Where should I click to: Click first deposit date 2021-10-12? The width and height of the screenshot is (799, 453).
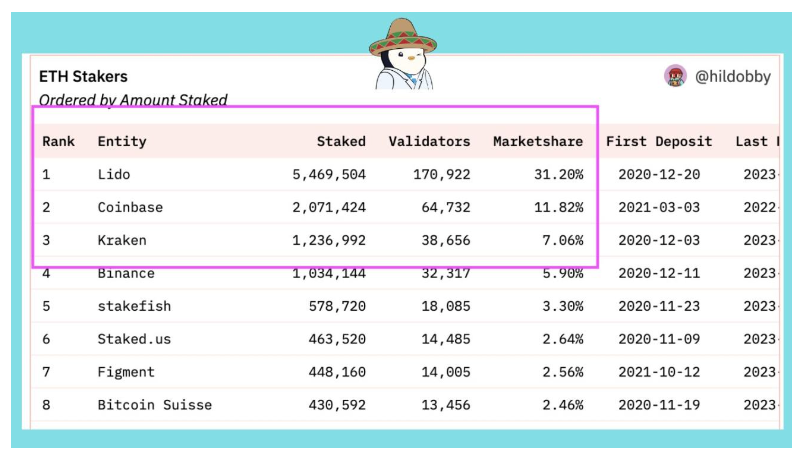tap(659, 372)
